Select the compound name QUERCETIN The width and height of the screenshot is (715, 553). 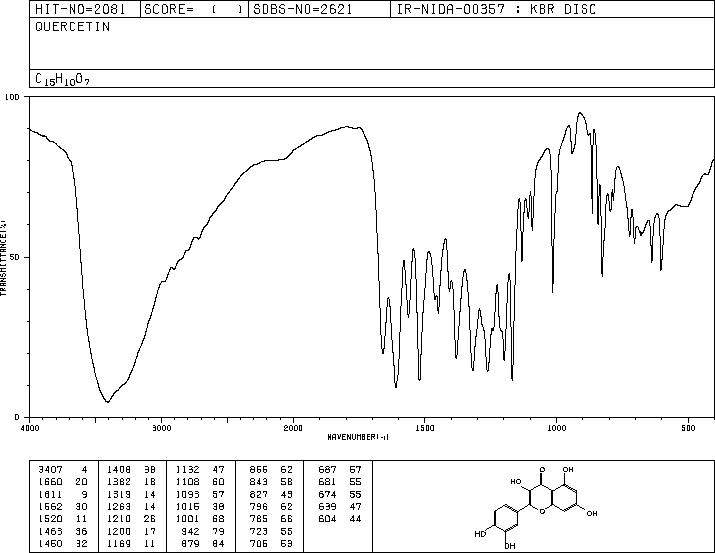point(73,27)
